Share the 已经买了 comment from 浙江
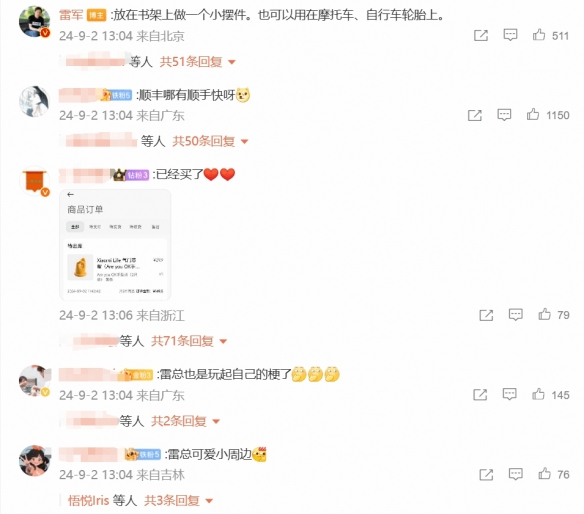584x514 pixels. click(486, 315)
